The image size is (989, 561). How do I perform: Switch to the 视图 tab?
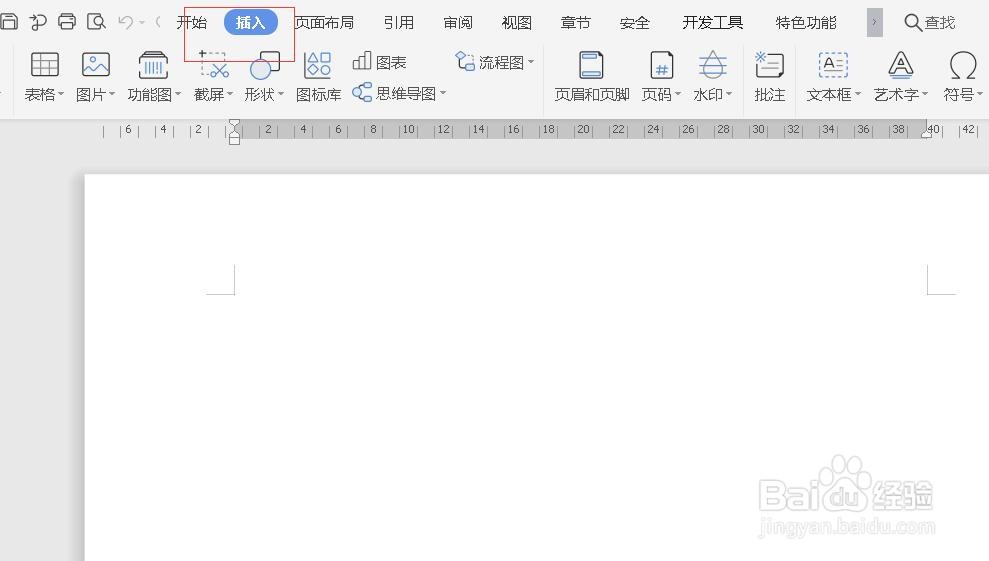pyautogui.click(x=517, y=23)
